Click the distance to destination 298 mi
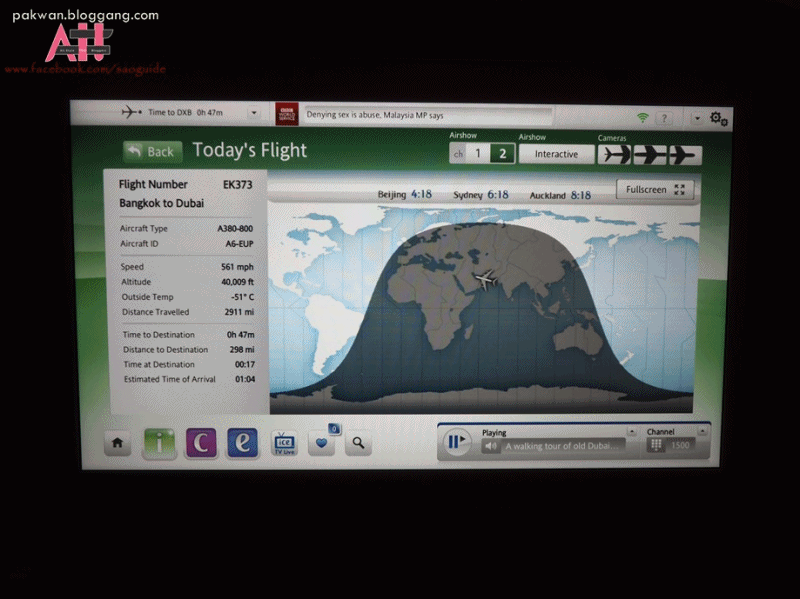This screenshot has width=800, height=599. 242,350
